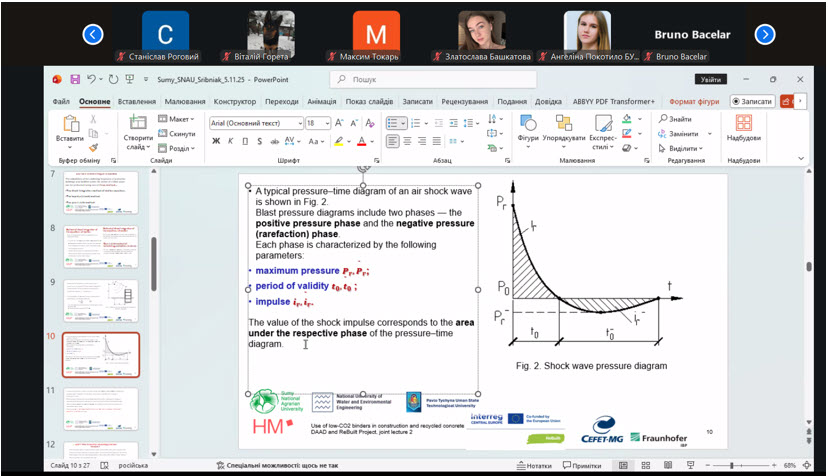Open the Макет layout dropdown
The width and height of the screenshot is (828, 476).
point(180,119)
